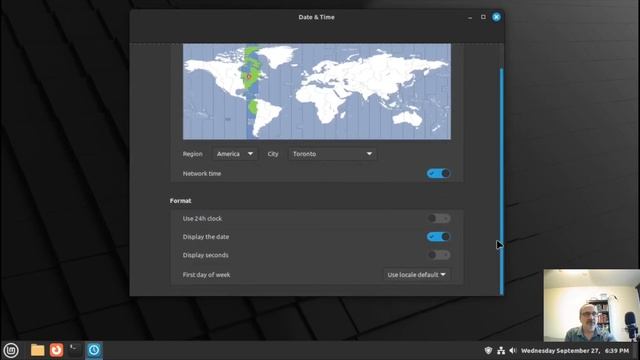Screen dimensions: 640x360
Task: Open the panel clock showing Wednesday September 27
Action: coord(575,351)
